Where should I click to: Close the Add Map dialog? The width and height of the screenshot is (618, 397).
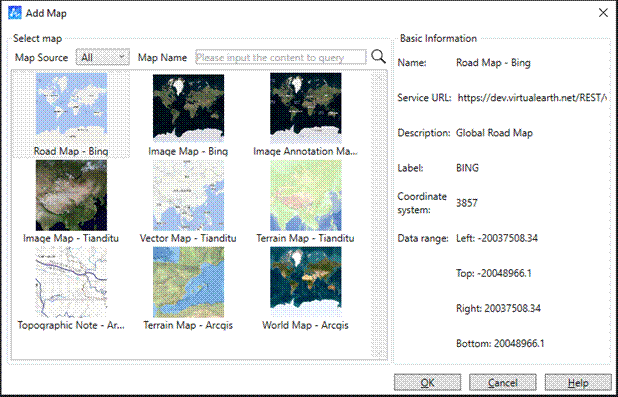click(603, 13)
